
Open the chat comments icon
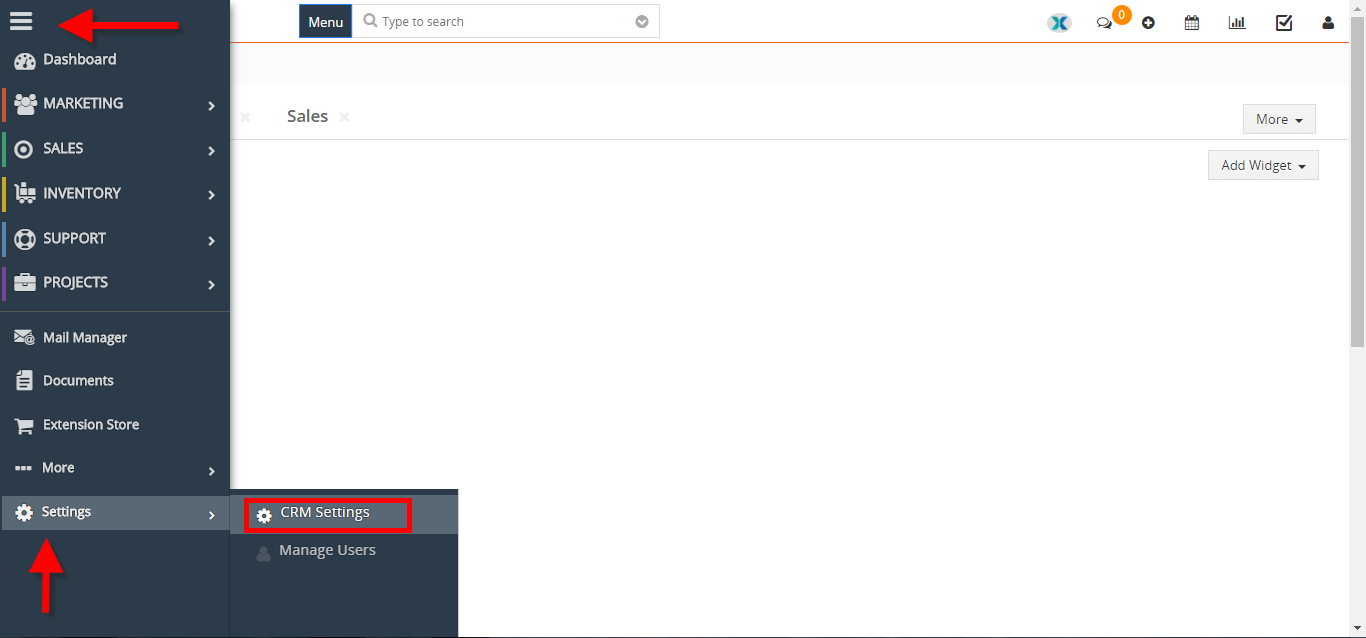[x=1104, y=23]
